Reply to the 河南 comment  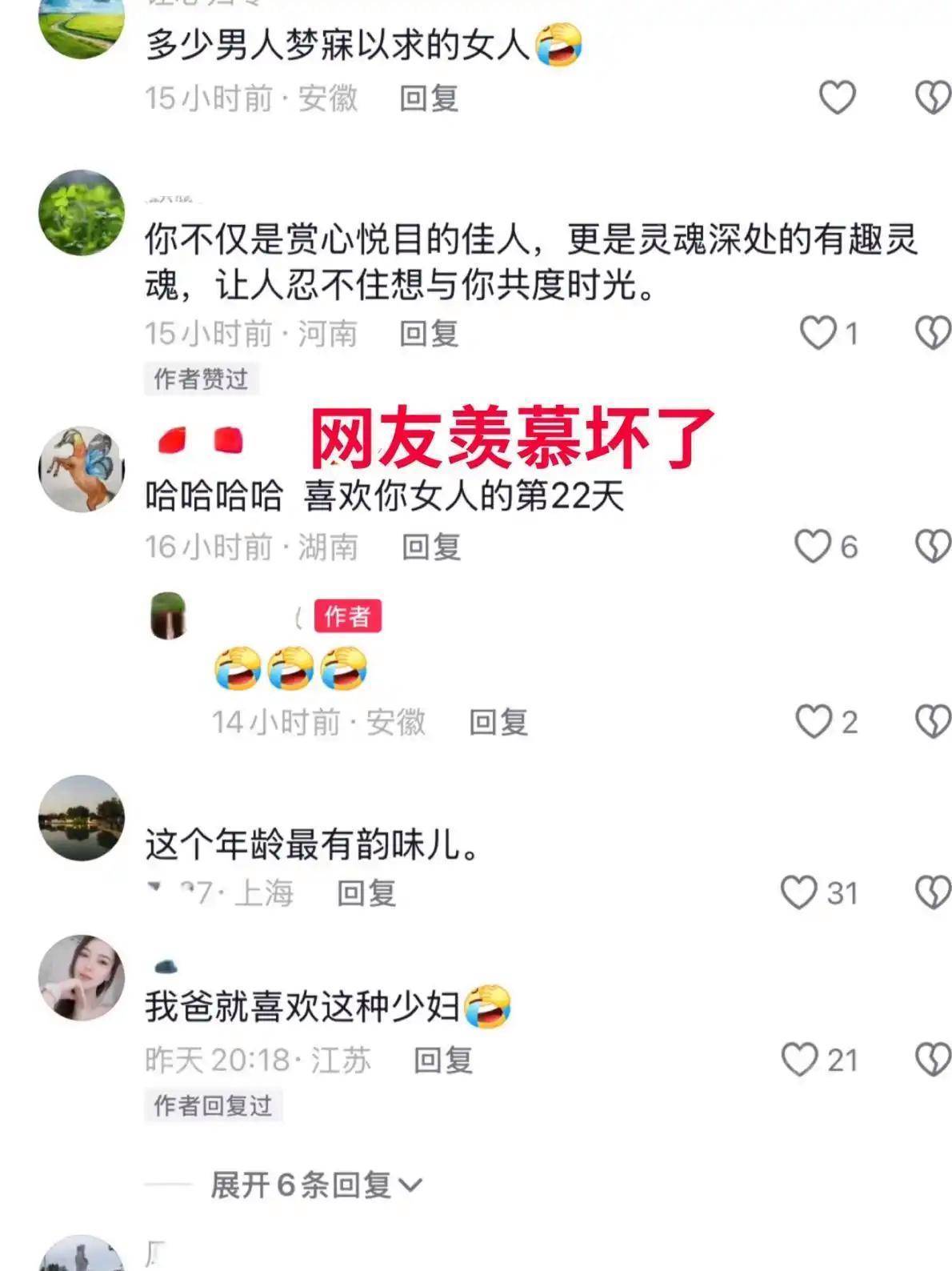pos(429,334)
